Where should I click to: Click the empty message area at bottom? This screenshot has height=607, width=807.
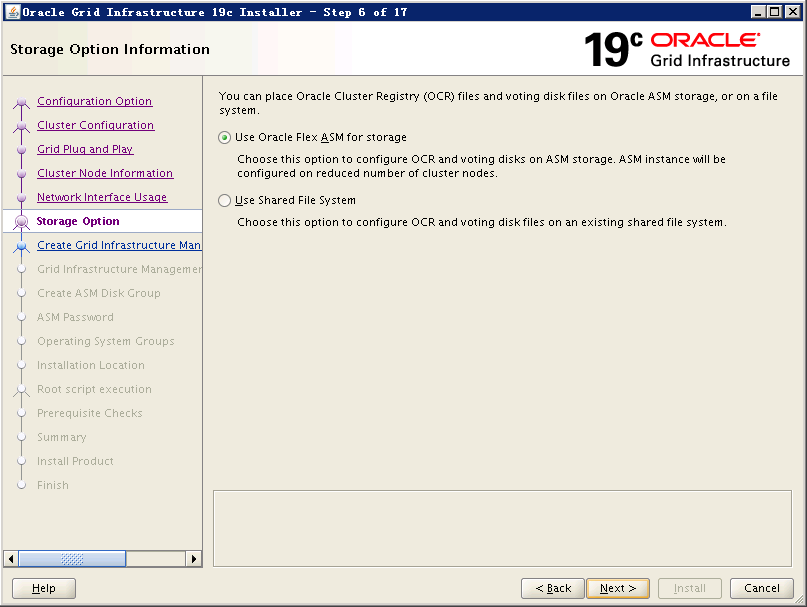(502, 528)
